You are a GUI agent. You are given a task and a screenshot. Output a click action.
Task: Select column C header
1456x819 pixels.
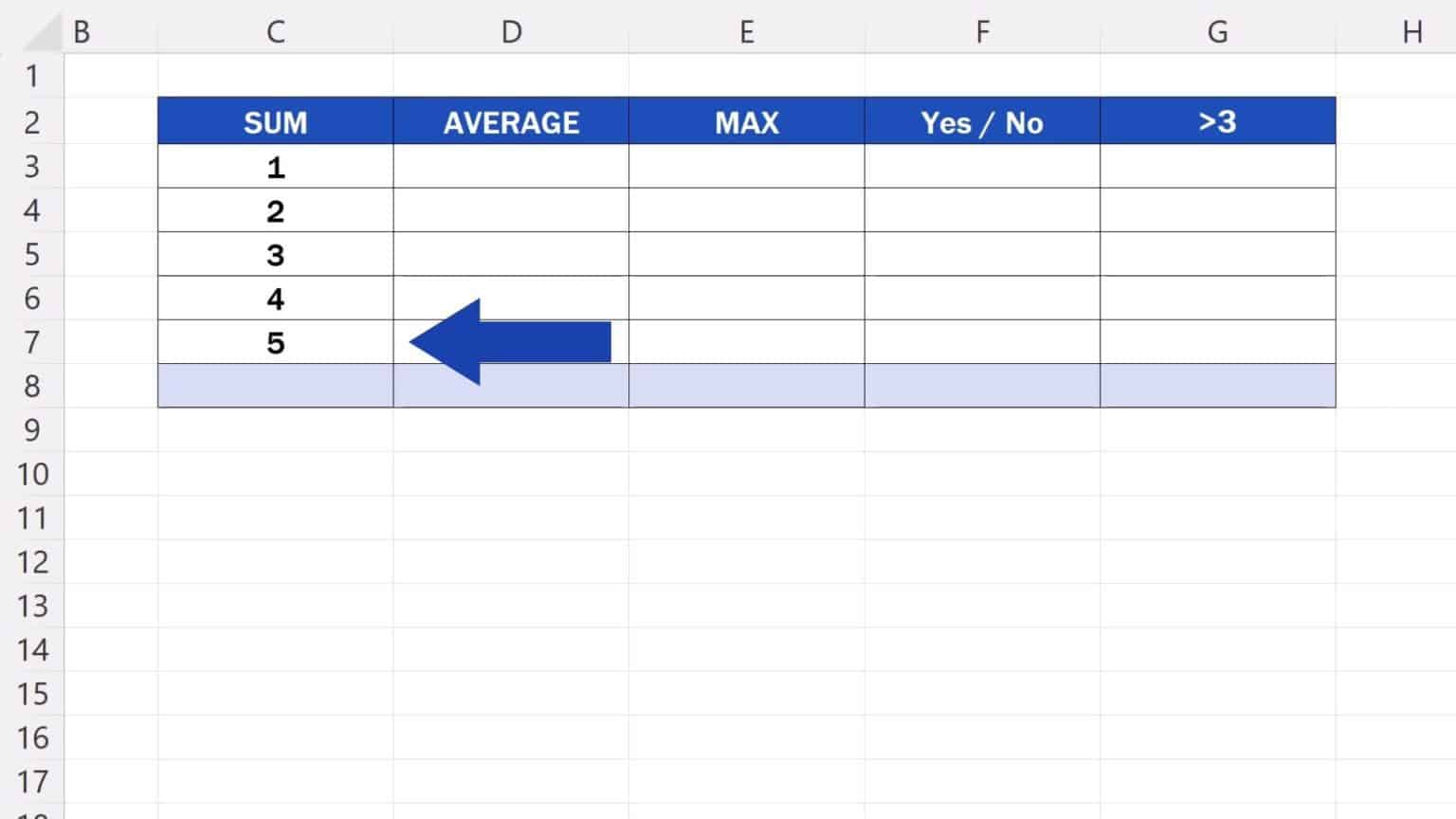[275, 32]
